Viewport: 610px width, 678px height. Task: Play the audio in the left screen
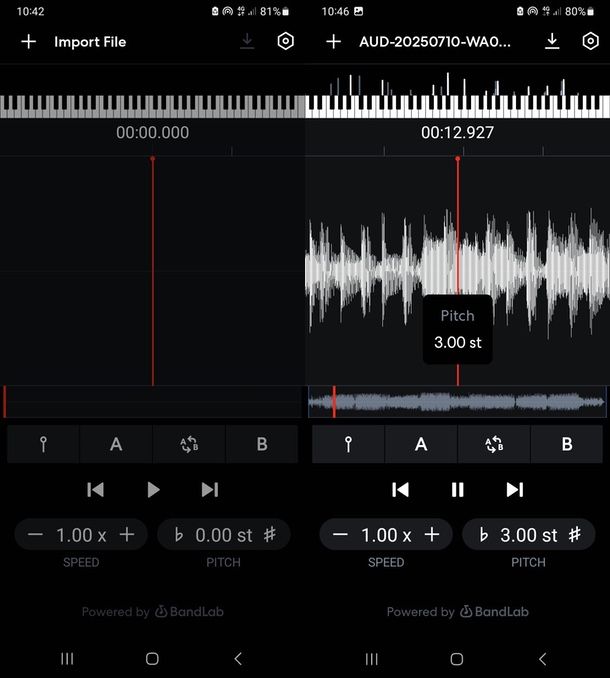[153, 490]
